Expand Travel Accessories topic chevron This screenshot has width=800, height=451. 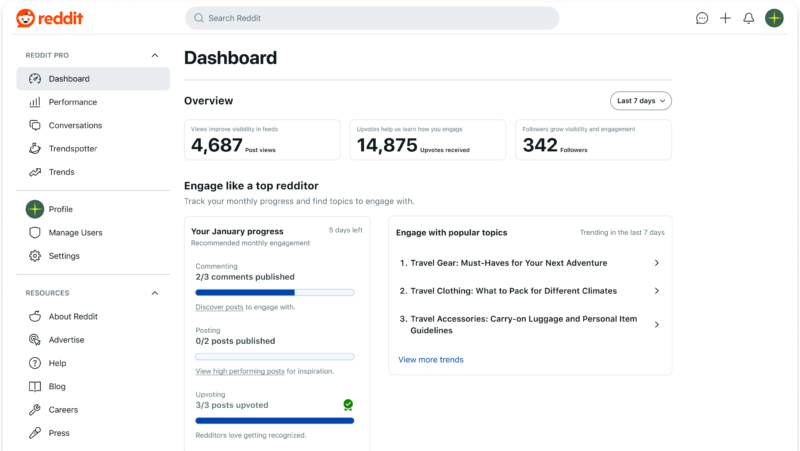pos(657,324)
